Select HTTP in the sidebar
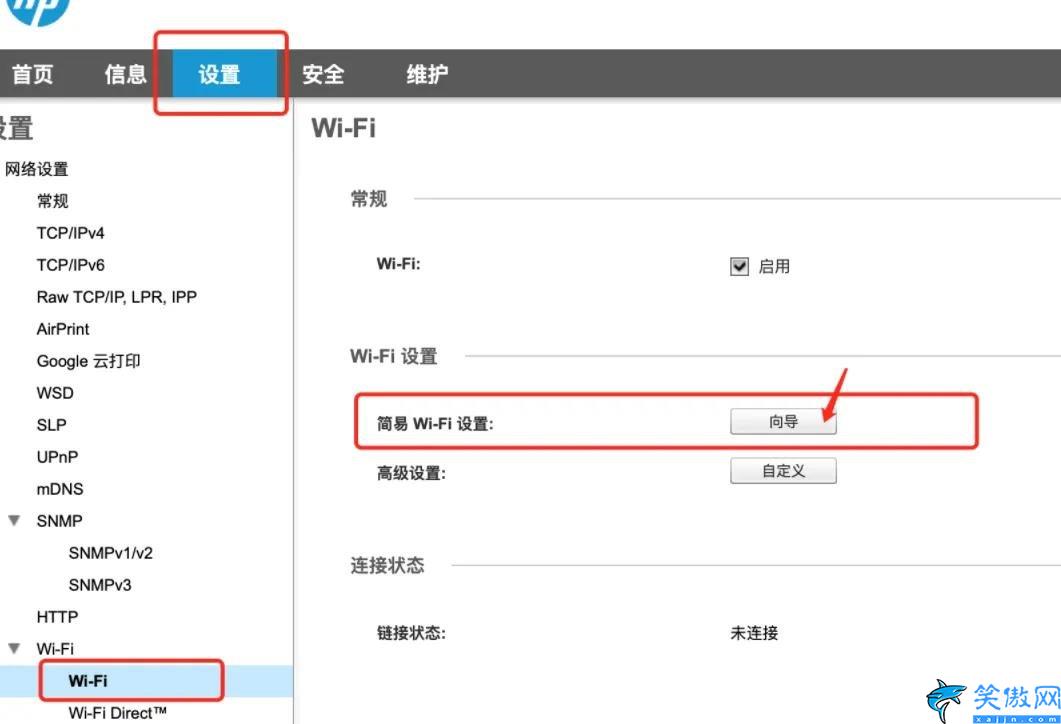 click(57, 616)
